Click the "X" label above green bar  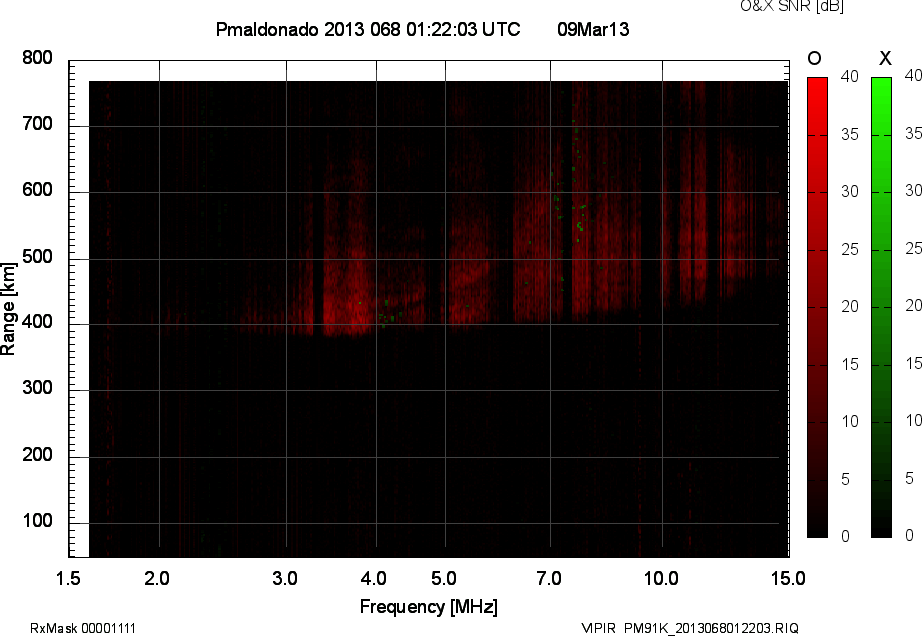(x=883, y=59)
